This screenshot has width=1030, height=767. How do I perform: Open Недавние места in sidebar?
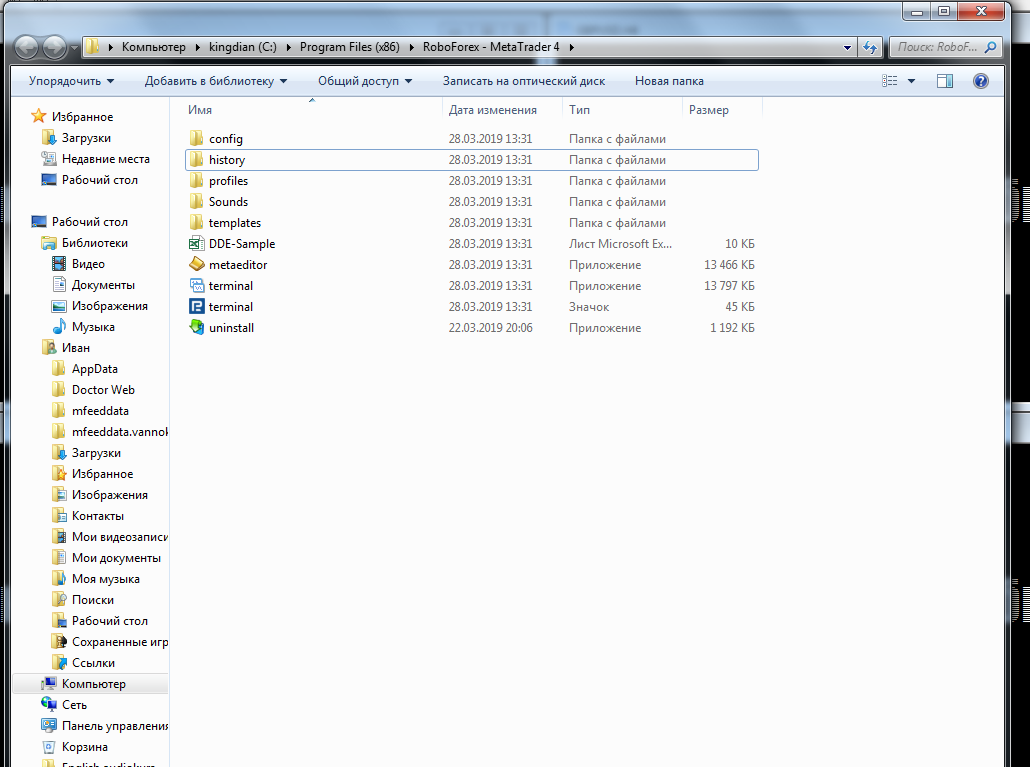[106, 159]
